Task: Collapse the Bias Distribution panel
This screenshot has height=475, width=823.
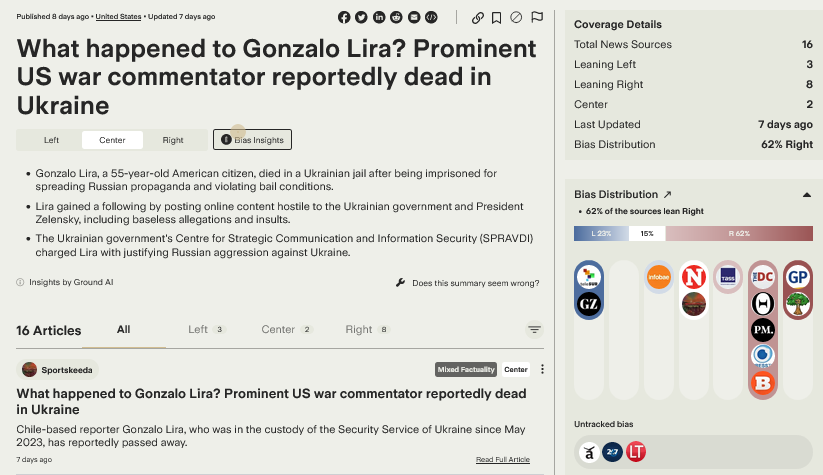Action: tap(807, 195)
